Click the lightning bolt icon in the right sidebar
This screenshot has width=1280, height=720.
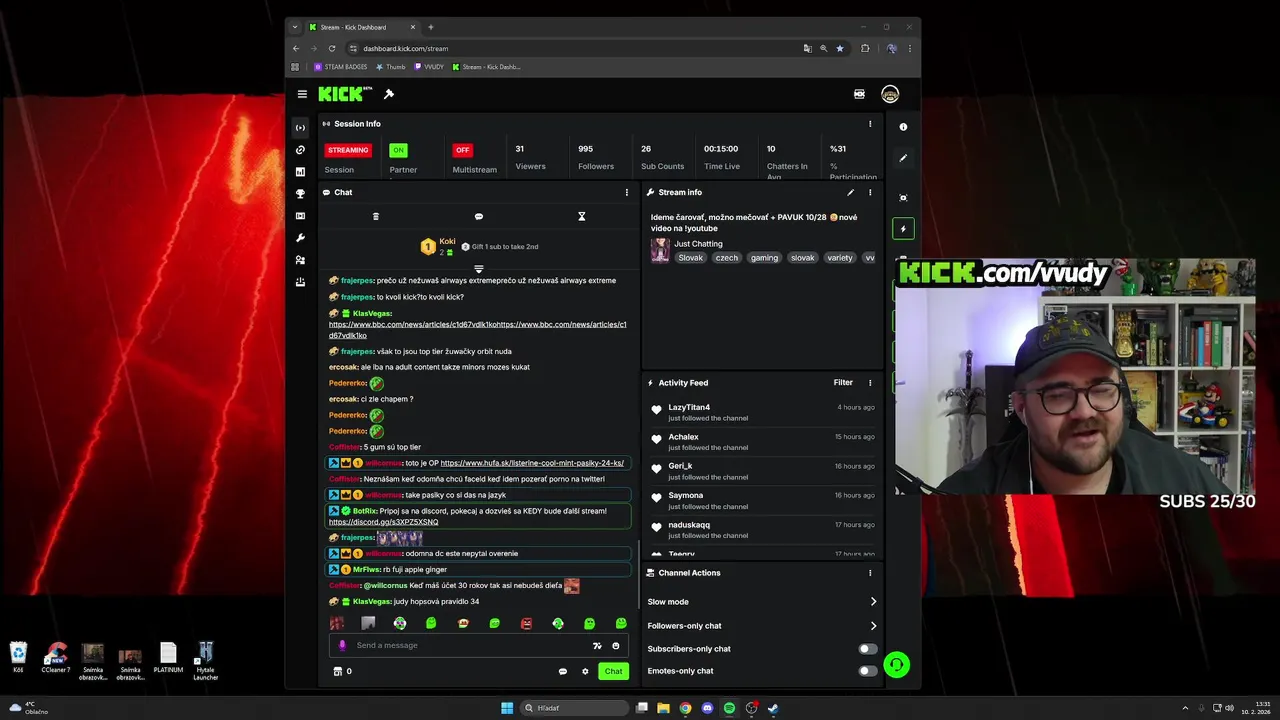click(903, 229)
